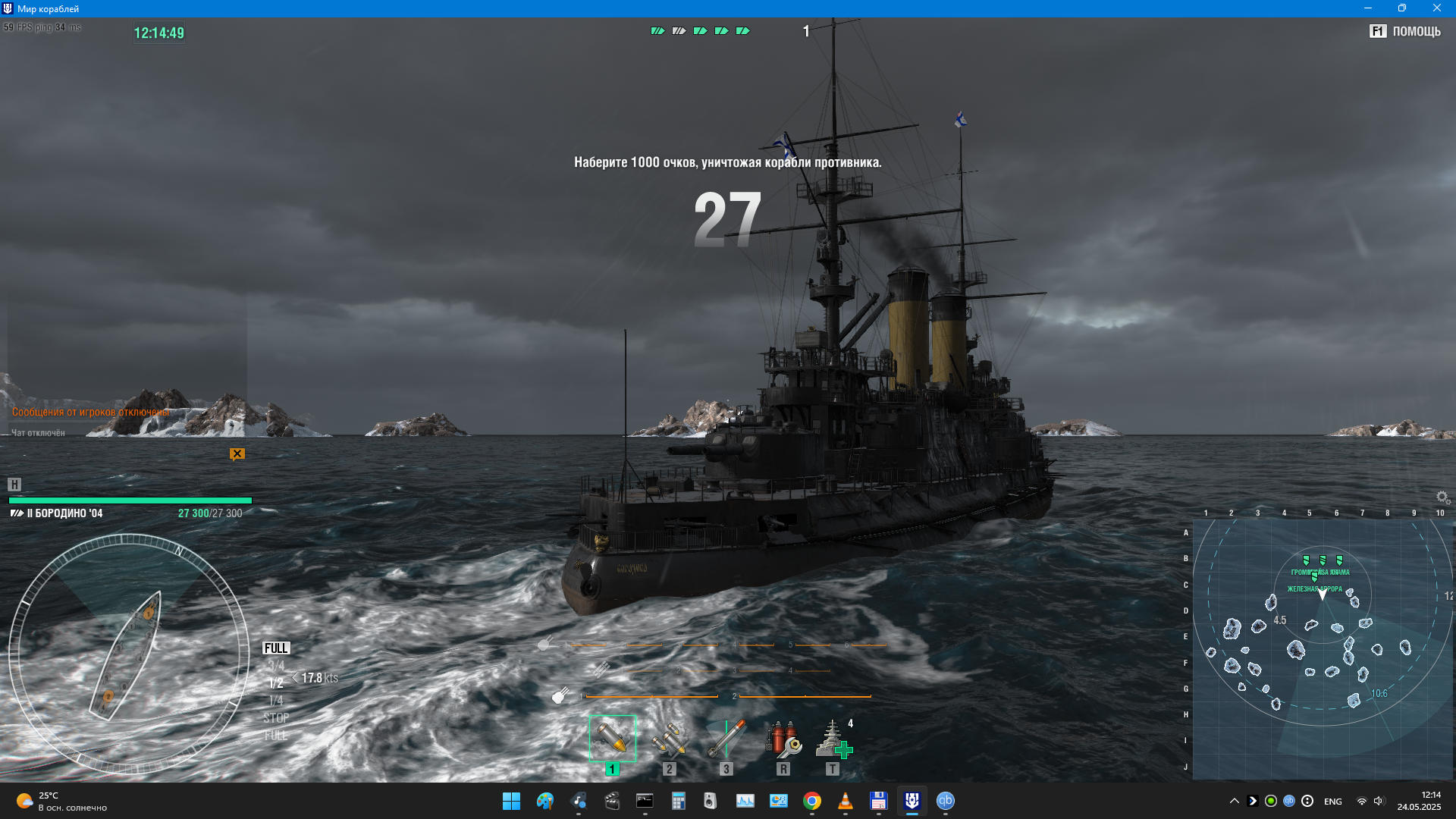Select the AP shells ammo slot 2

[x=669, y=739]
